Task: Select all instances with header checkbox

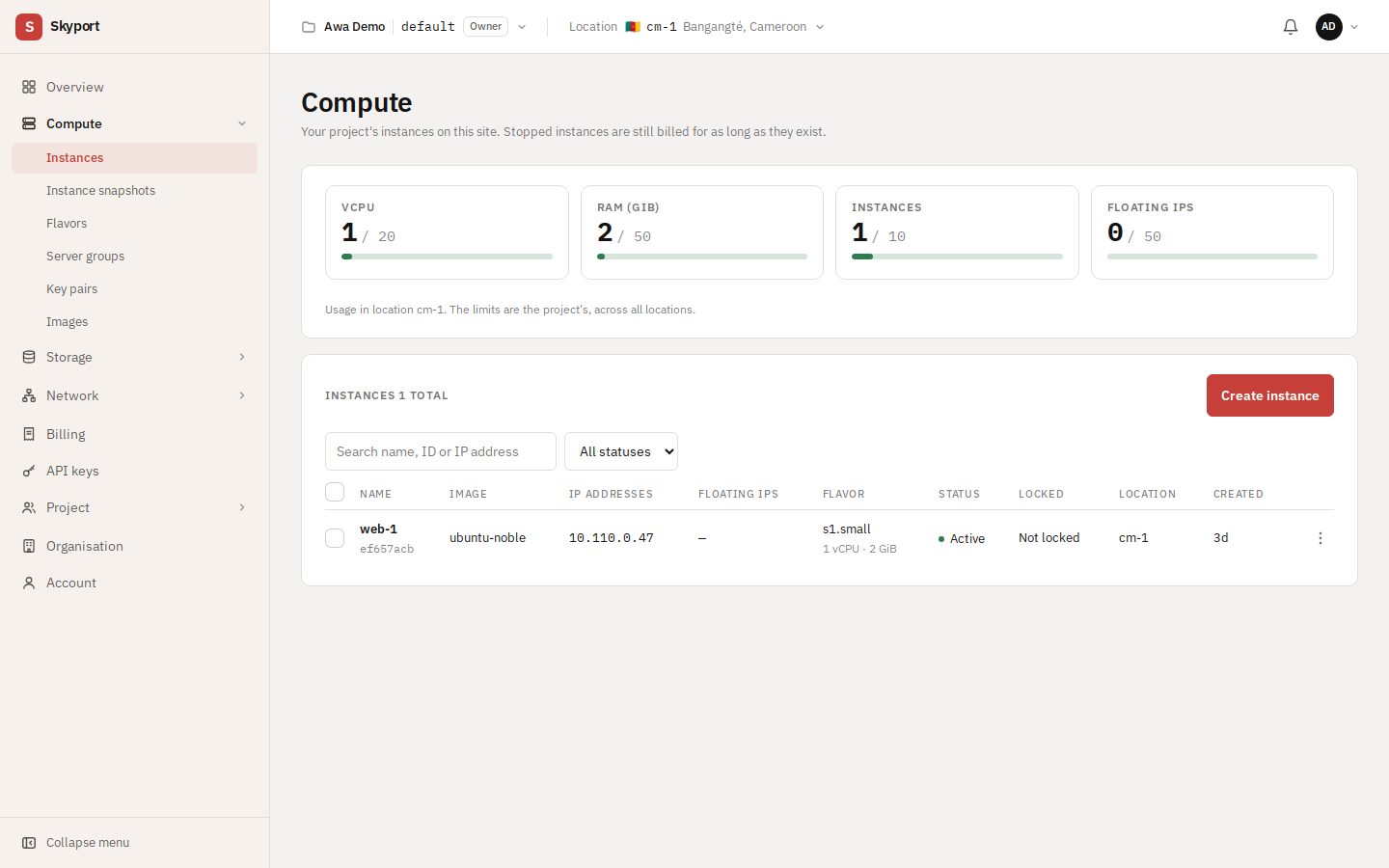Action: pos(335,492)
